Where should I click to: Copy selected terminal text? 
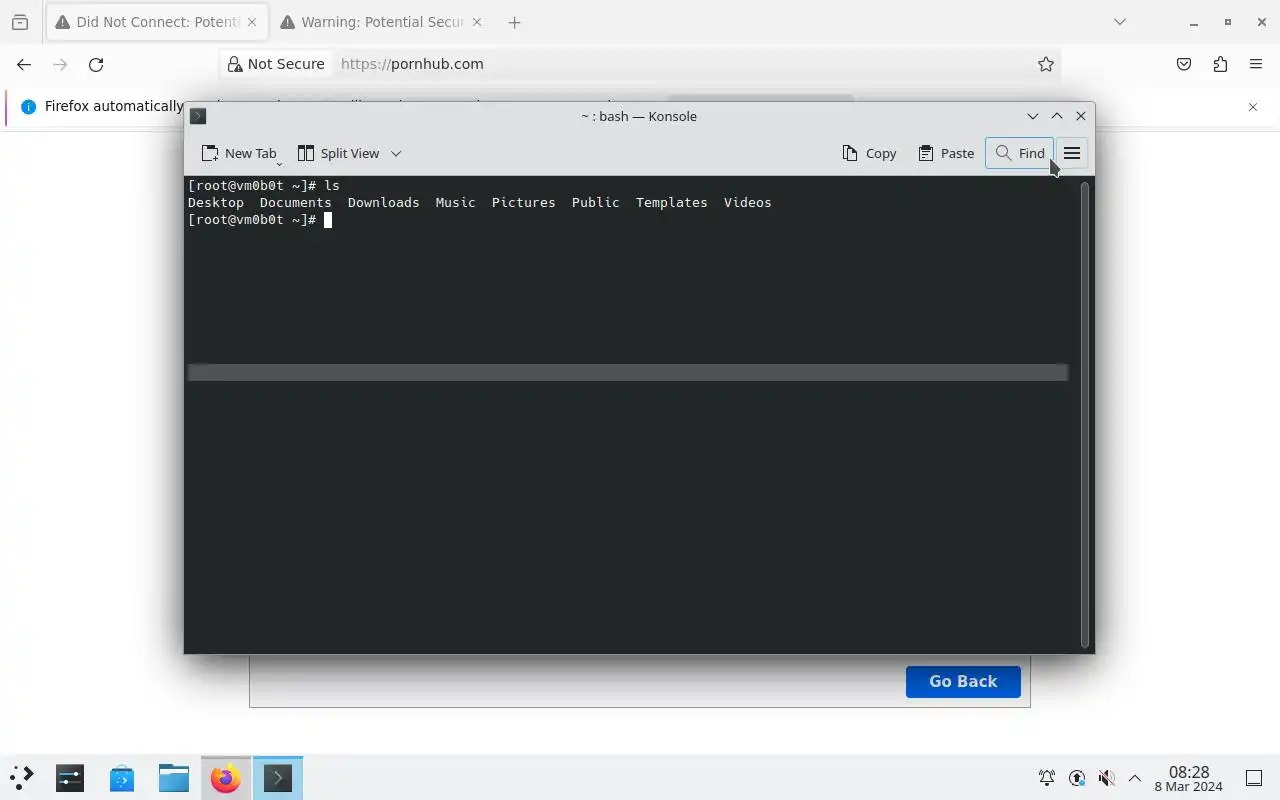tap(869, 153)
